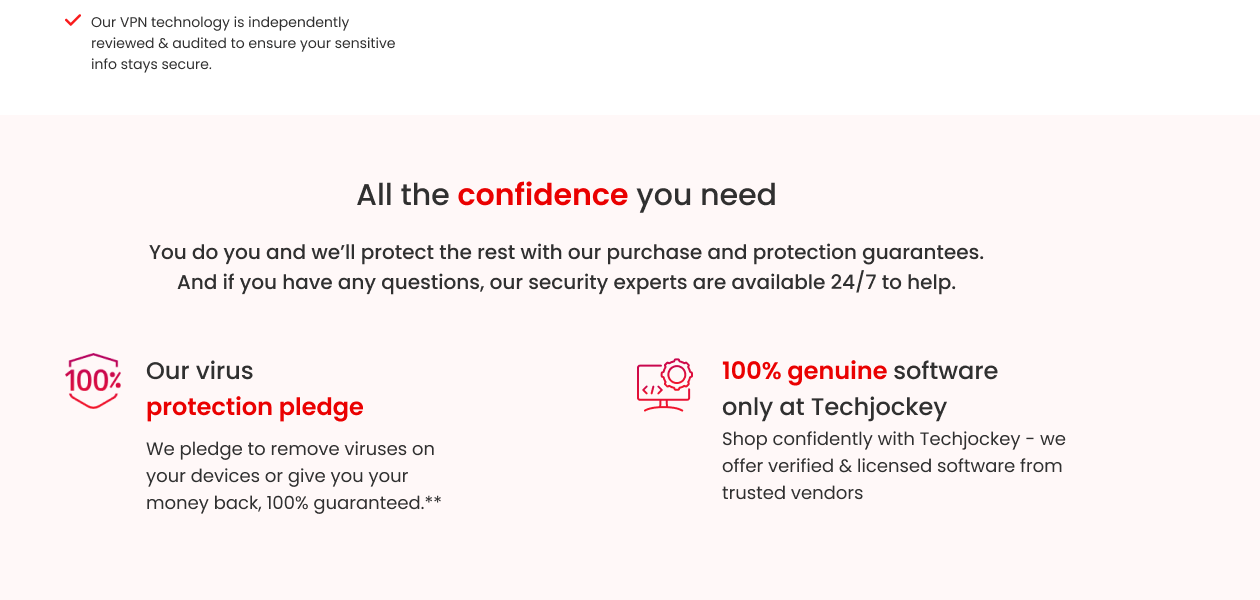Click the double-asterisk footnote marker

(x=433, y=501)
